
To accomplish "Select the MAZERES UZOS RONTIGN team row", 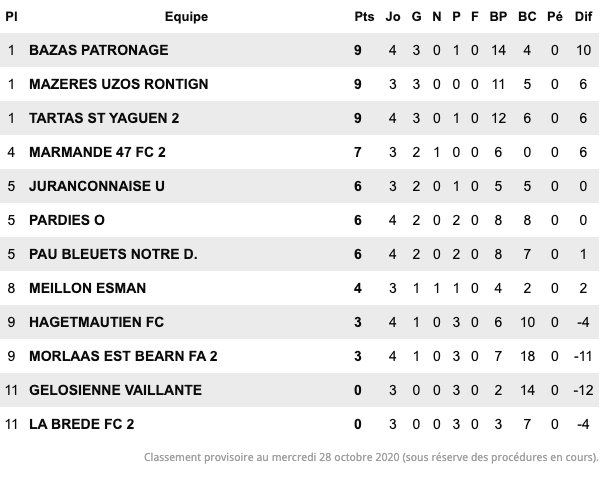I will pos(299,84).
